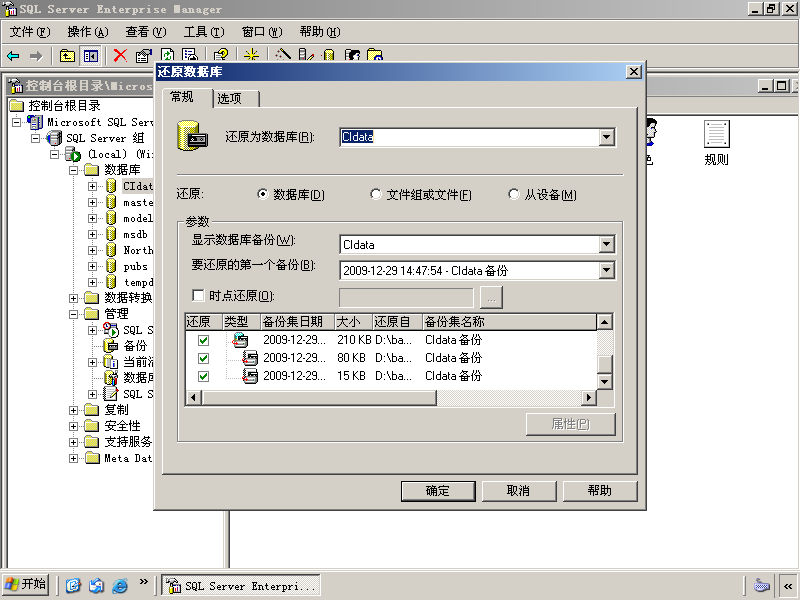The width and height of the screenshot is (800, 600).
Task: Open the 窗口(W) menu
Action: (x=262, y=32)
